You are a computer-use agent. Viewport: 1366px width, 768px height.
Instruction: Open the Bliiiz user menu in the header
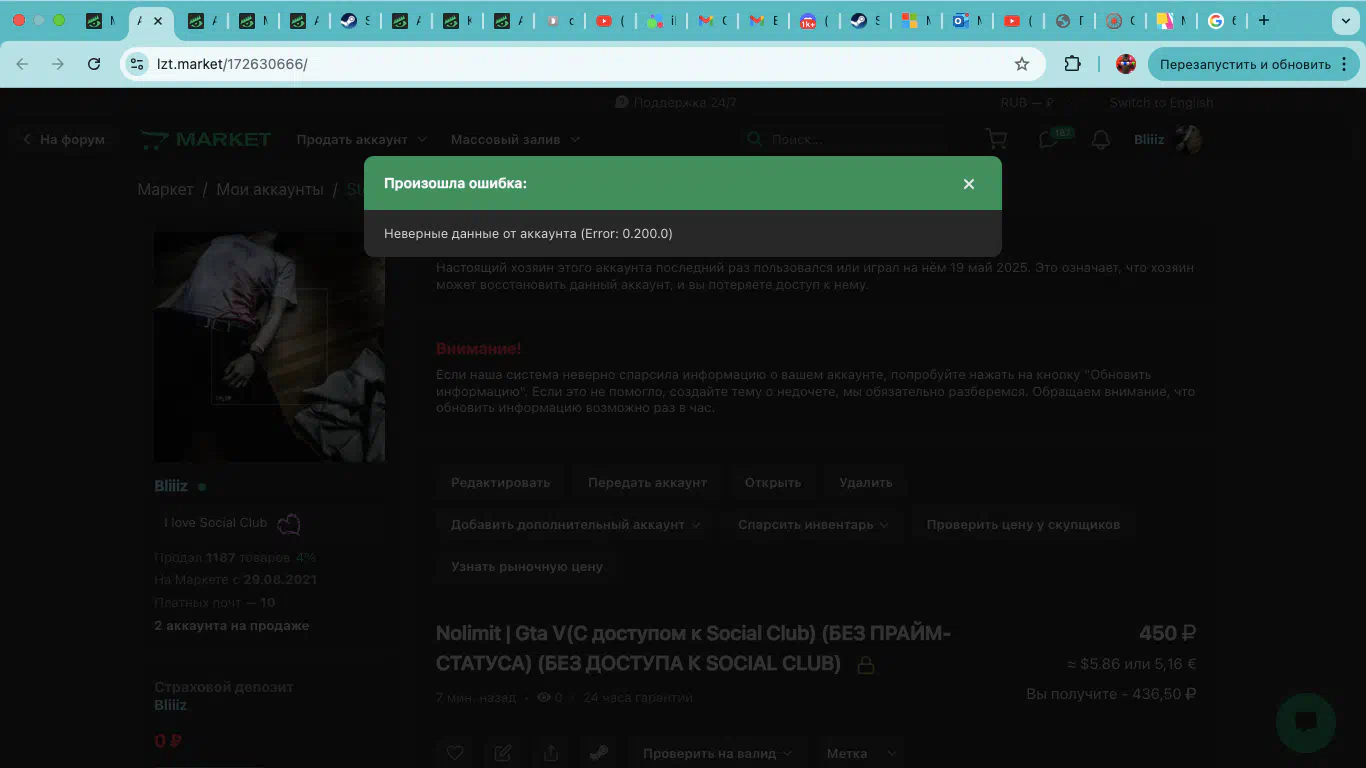(1149, 139)
